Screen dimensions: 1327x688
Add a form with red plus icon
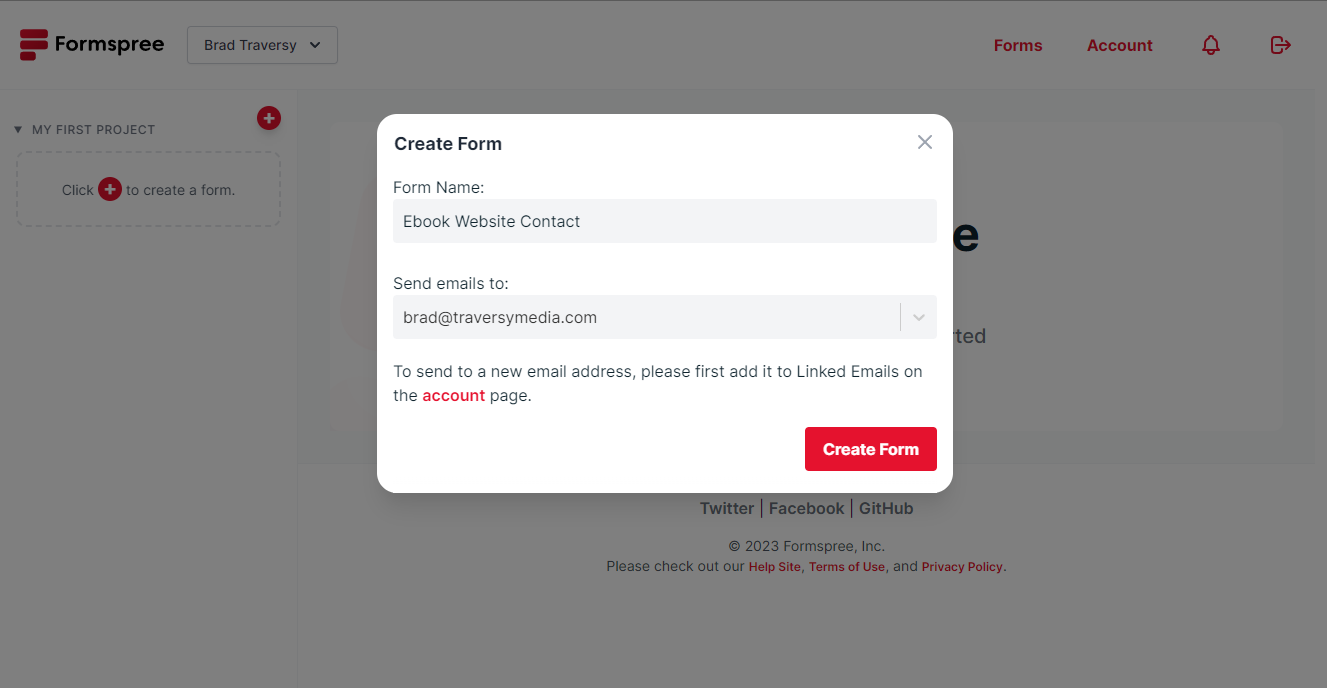(x=269, y=118)
